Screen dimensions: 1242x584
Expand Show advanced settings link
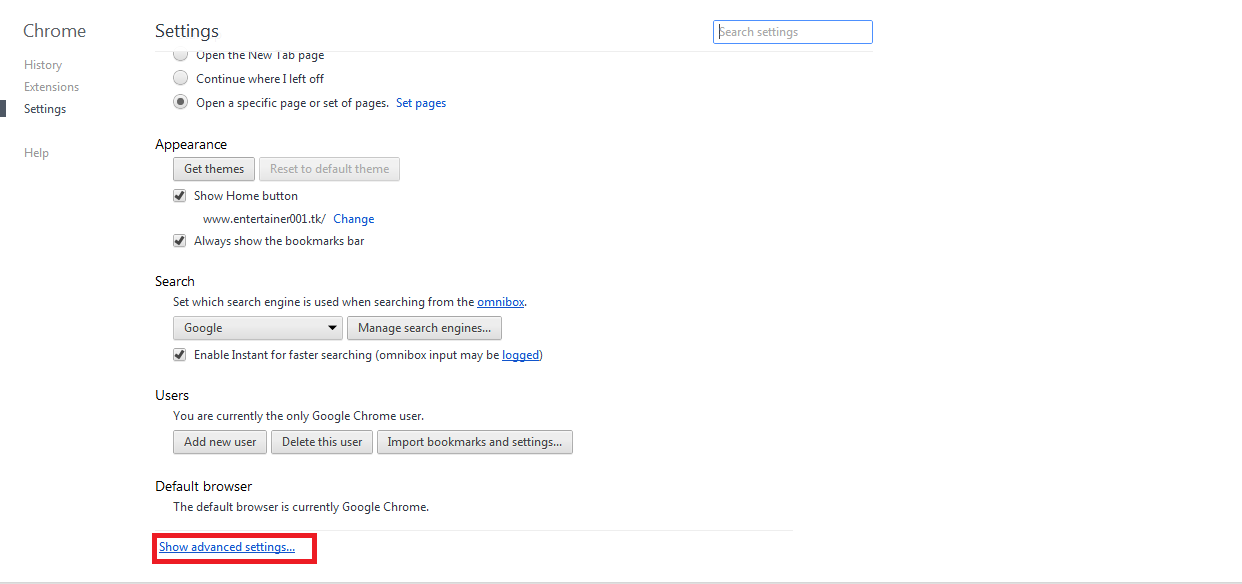(227, 547)
